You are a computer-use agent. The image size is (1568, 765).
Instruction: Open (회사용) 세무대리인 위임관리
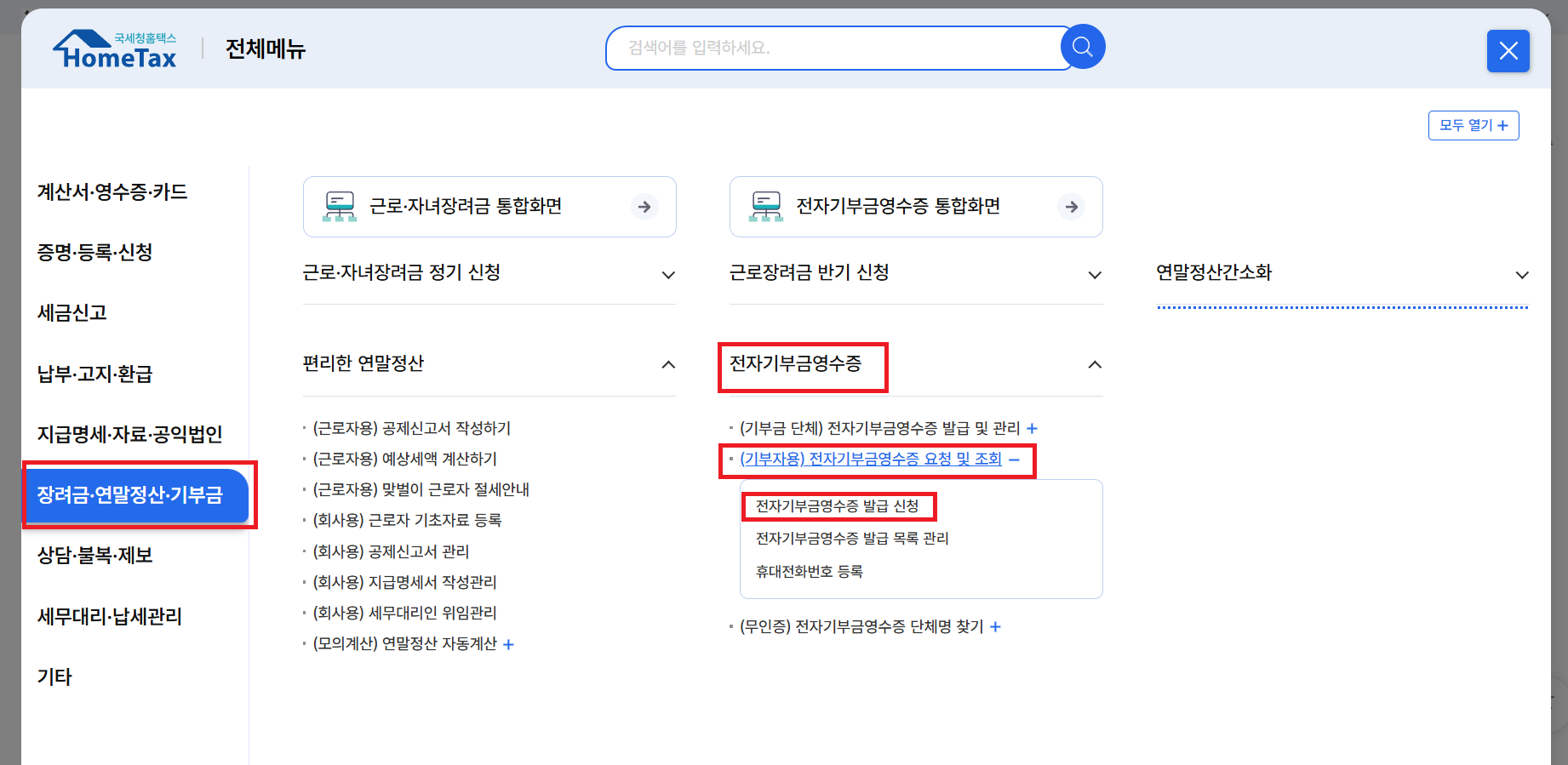[404, 613]
